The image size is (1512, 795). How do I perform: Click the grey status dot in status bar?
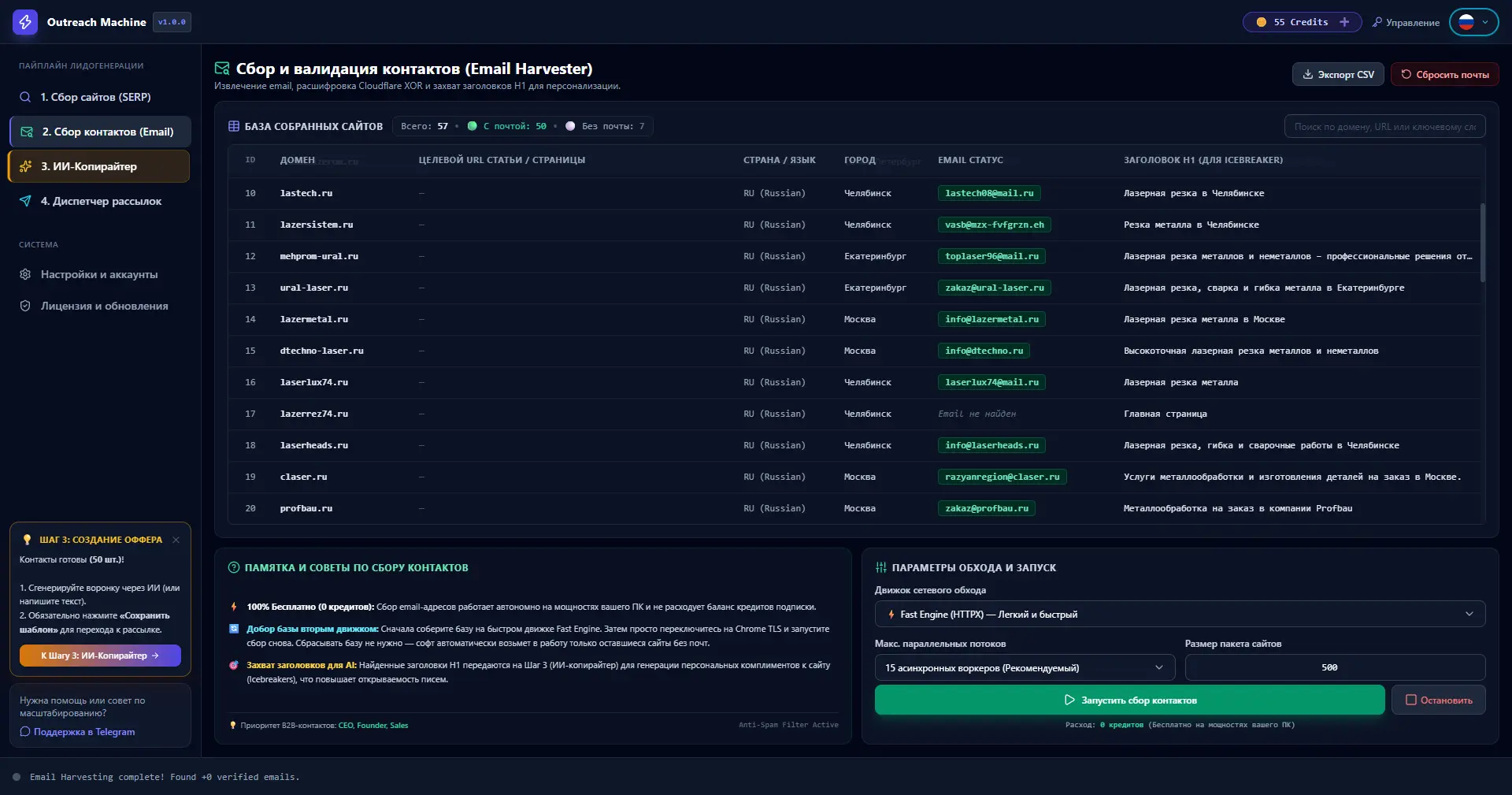(17, 777)
